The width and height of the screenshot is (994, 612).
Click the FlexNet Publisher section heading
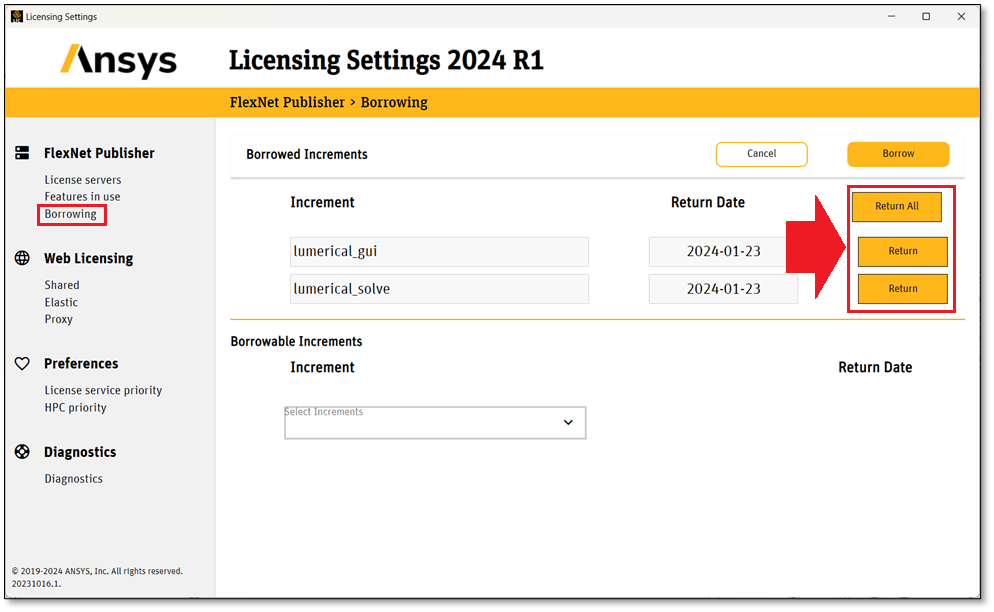pyautogui.click(x=100, y=153)
